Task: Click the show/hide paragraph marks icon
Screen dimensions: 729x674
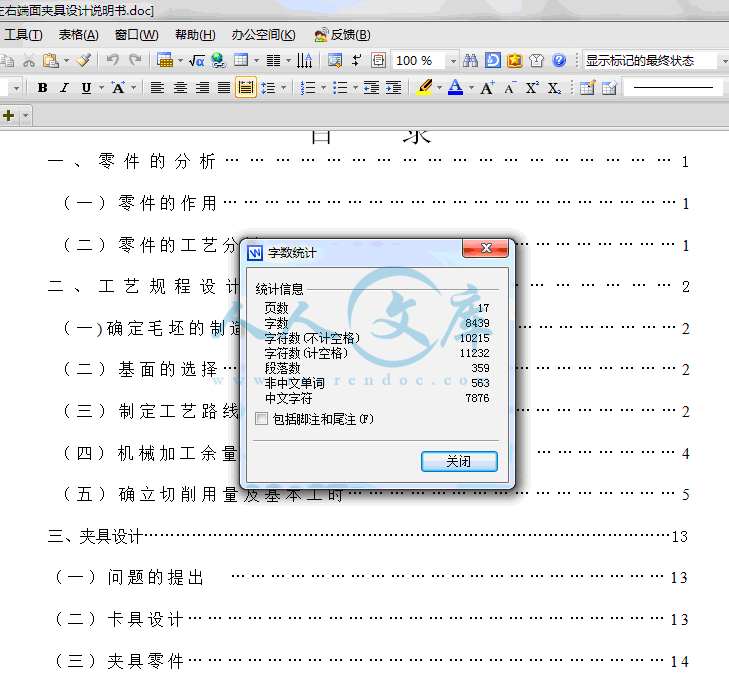Action: tap(356, 60)
